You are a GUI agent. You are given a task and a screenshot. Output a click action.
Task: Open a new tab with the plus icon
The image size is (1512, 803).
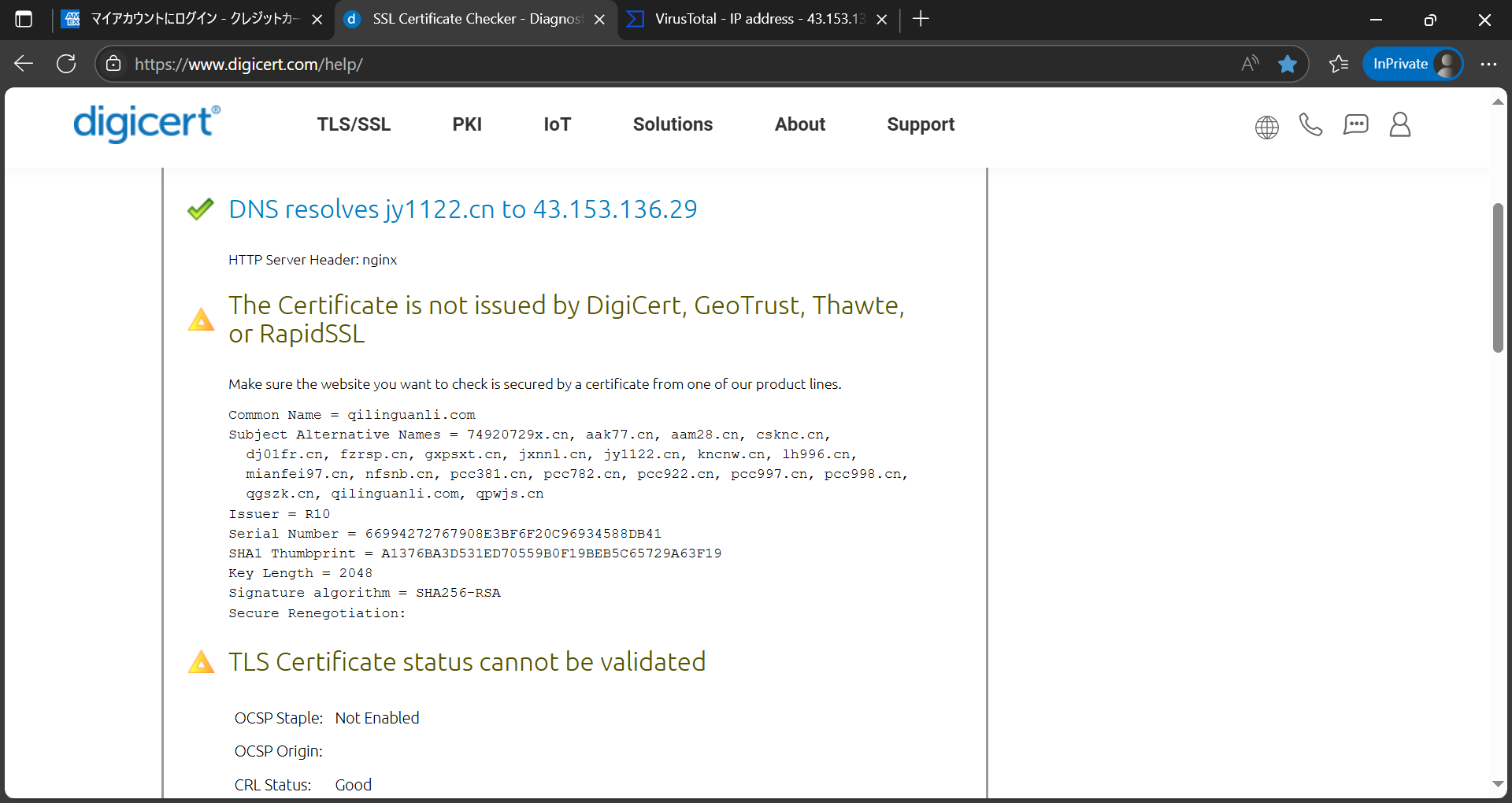[921, 19]
